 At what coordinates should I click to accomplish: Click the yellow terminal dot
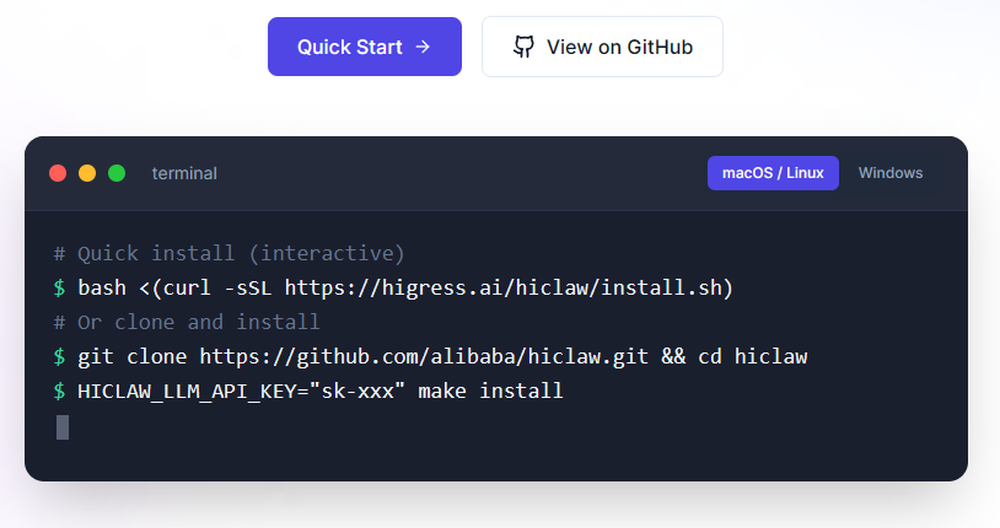(87, 173)
